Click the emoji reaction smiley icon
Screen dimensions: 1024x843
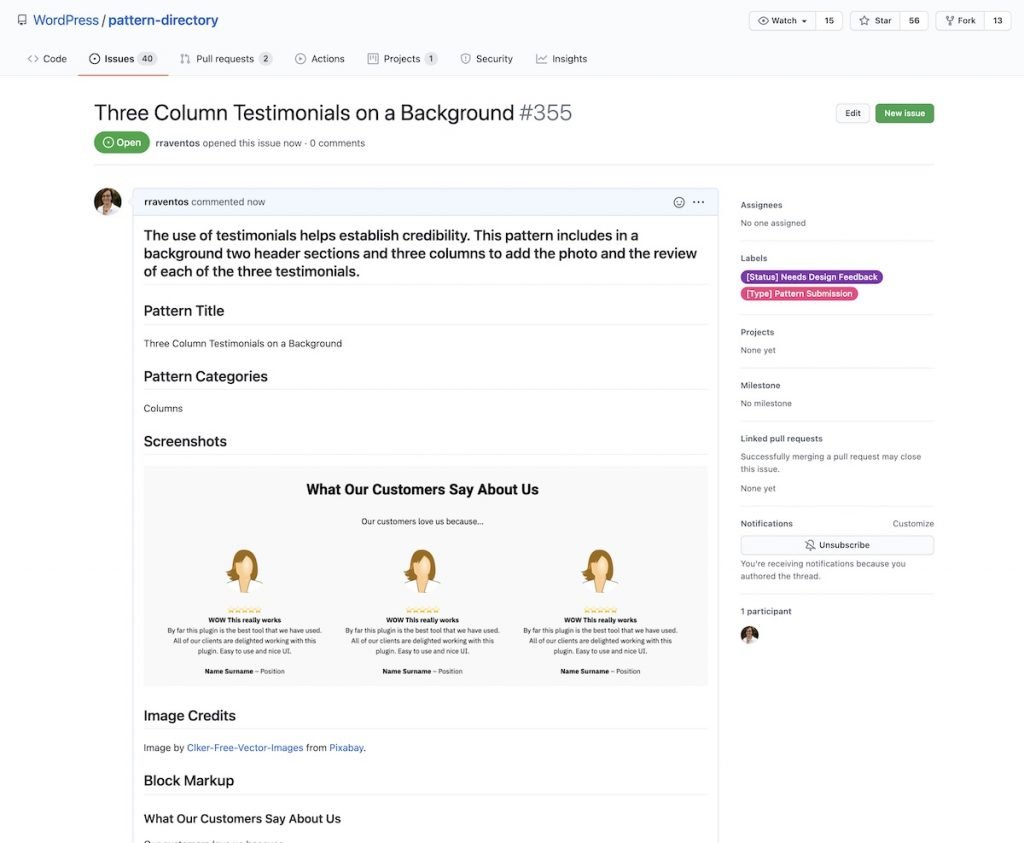pos(679,202)
